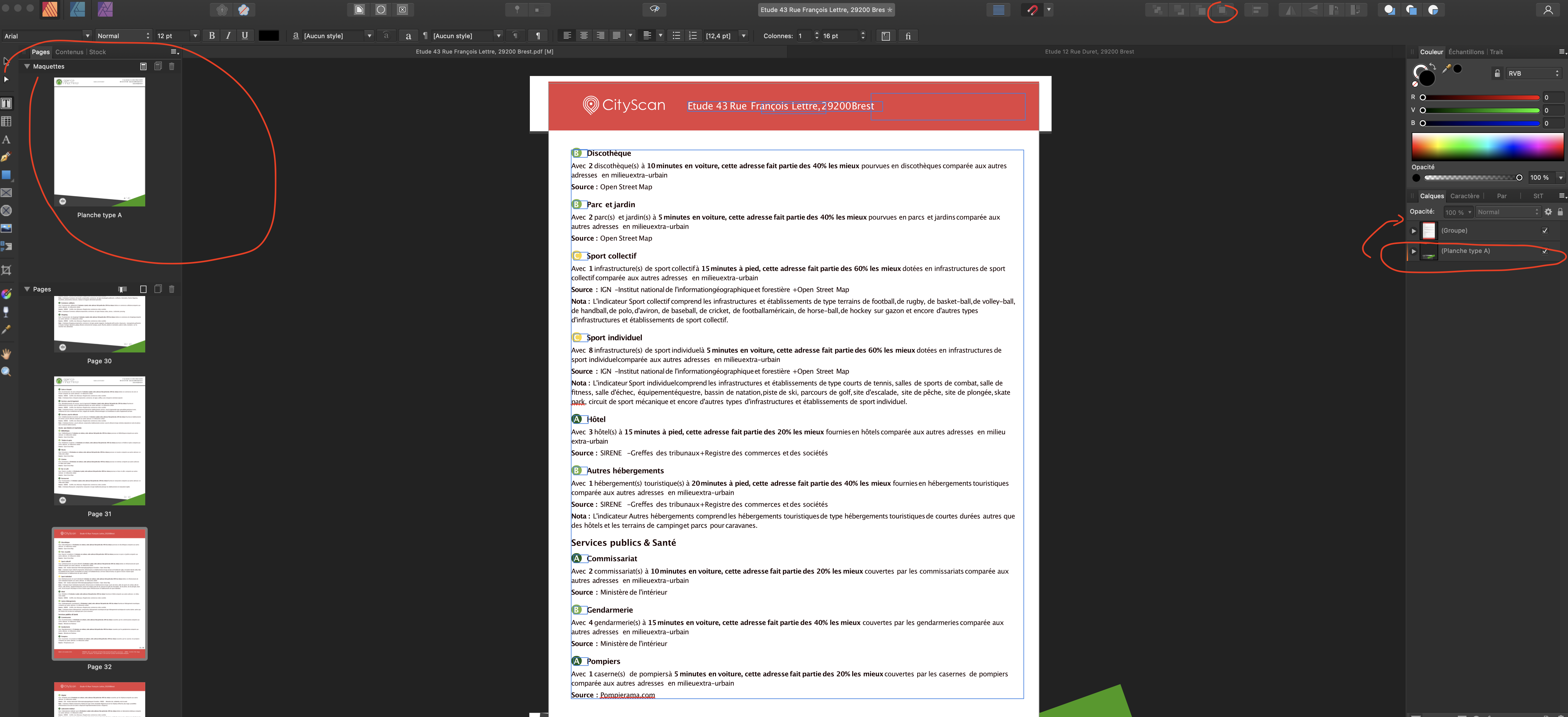Open the RVB color model dropdown
Image resolution: width=1568 pixels, height=717 pixels.
click(1533, 74)
